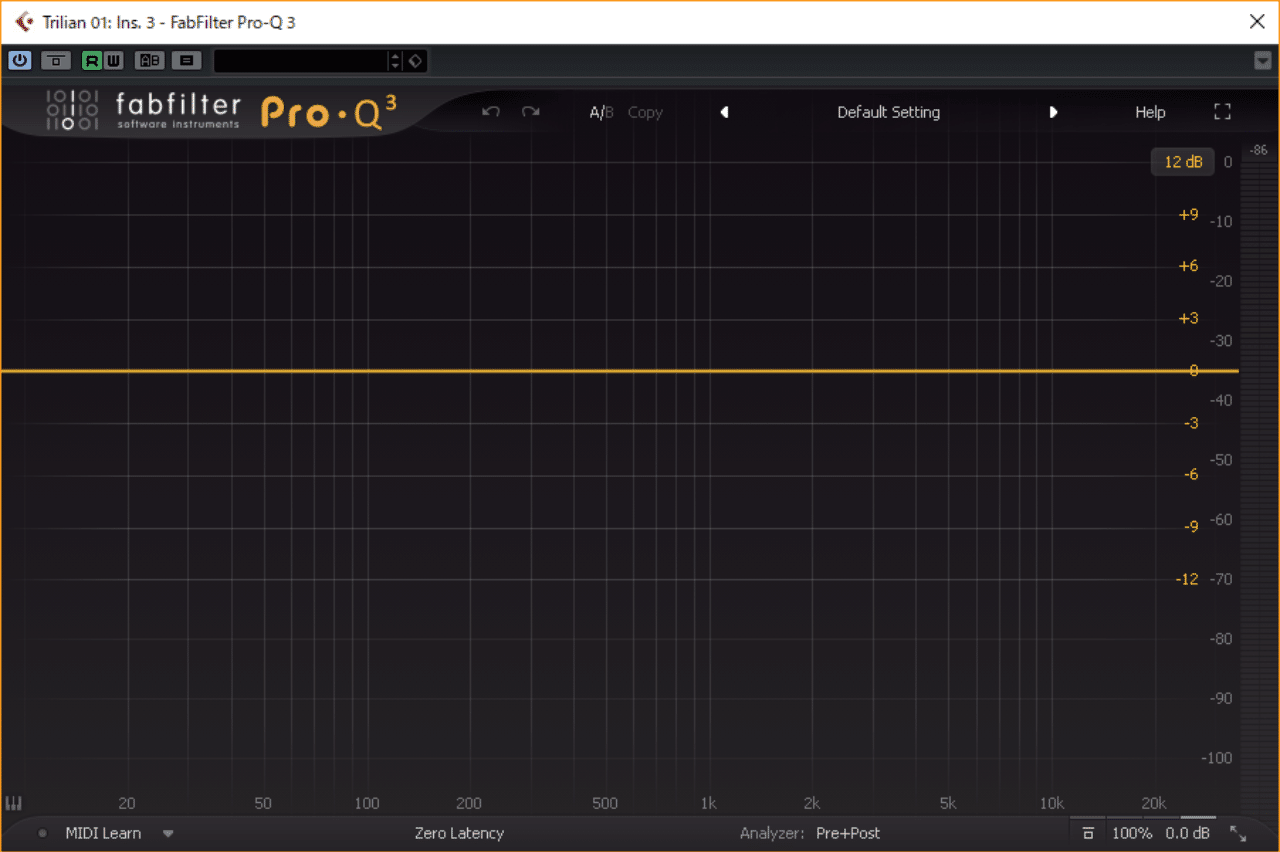Show the piano keyboard display icon

coord(14,803)
